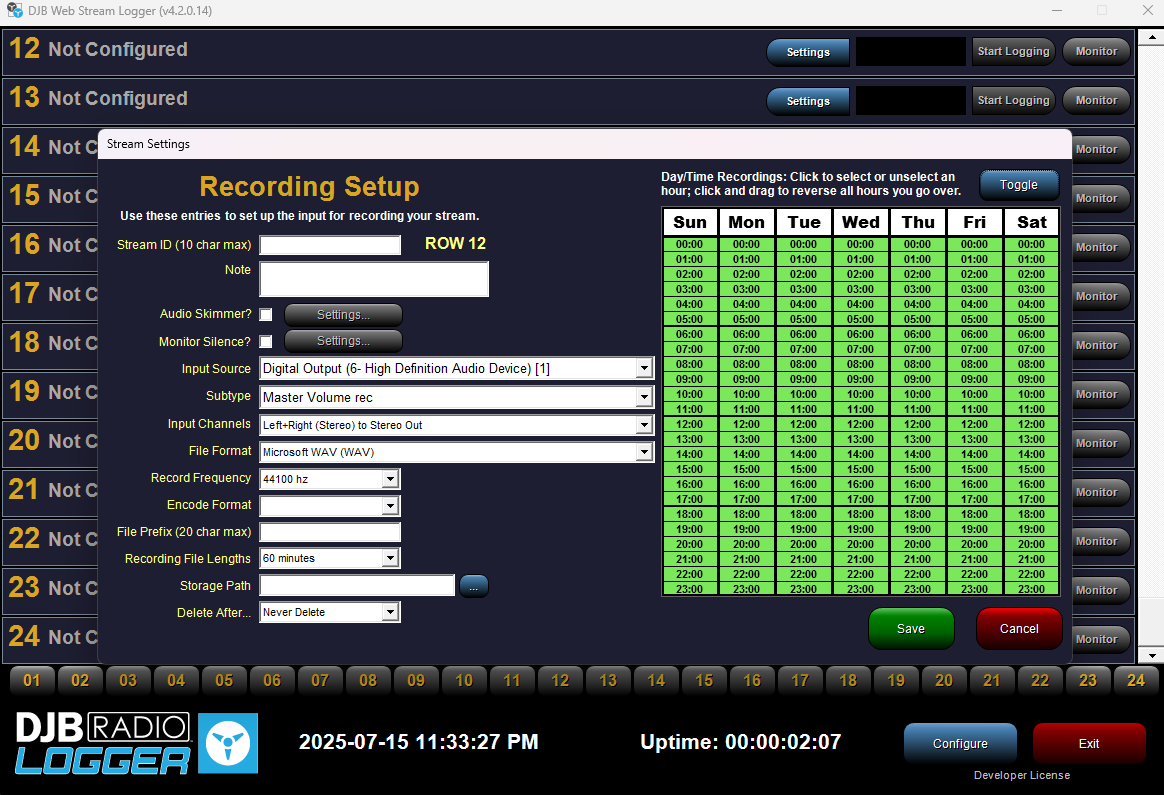
Task: Toggle Sunday 00:00 recording hour
Action: [690, 244]
